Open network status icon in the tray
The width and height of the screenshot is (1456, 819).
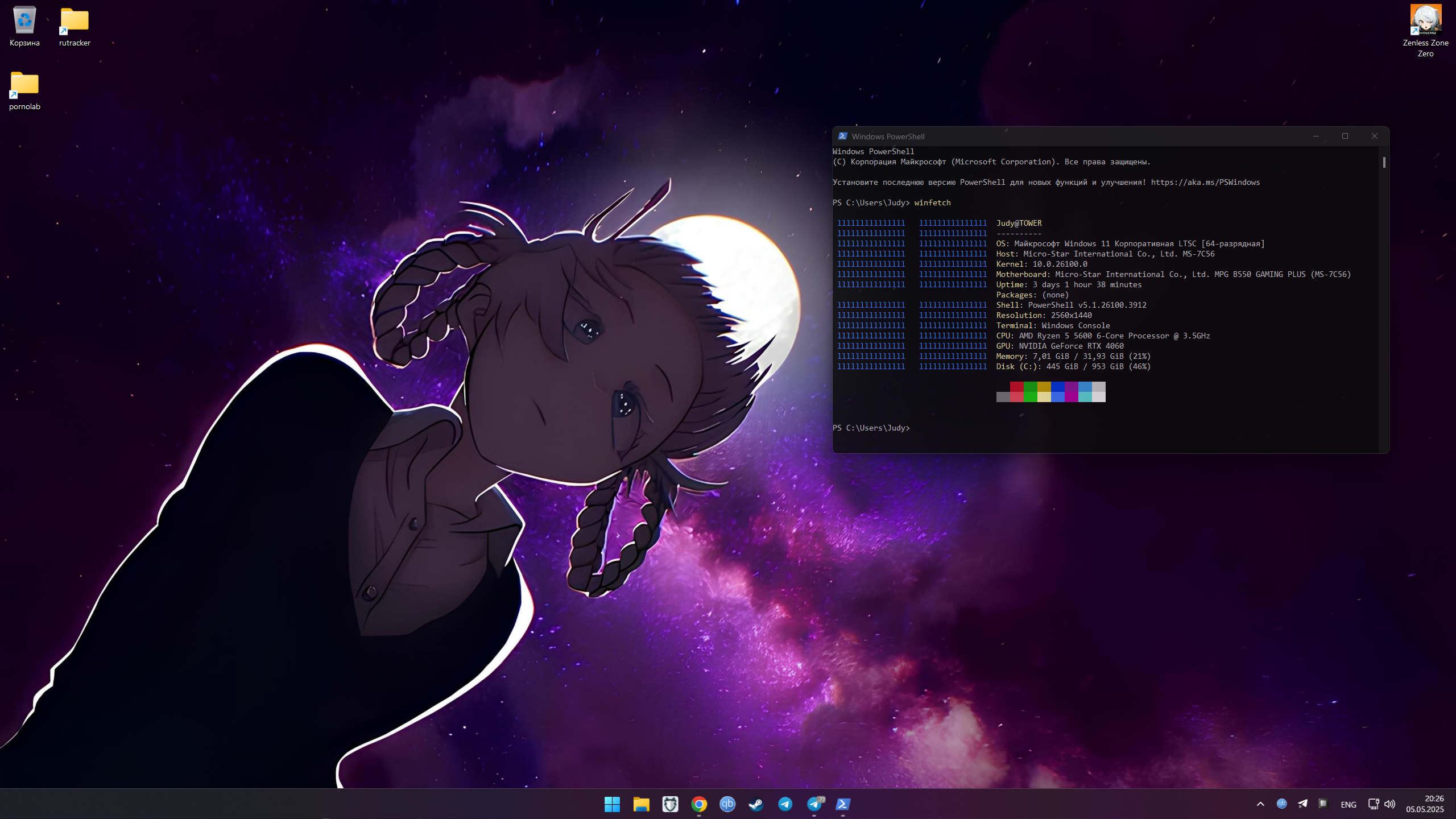pyautogui.click(x=1374, y=804)
